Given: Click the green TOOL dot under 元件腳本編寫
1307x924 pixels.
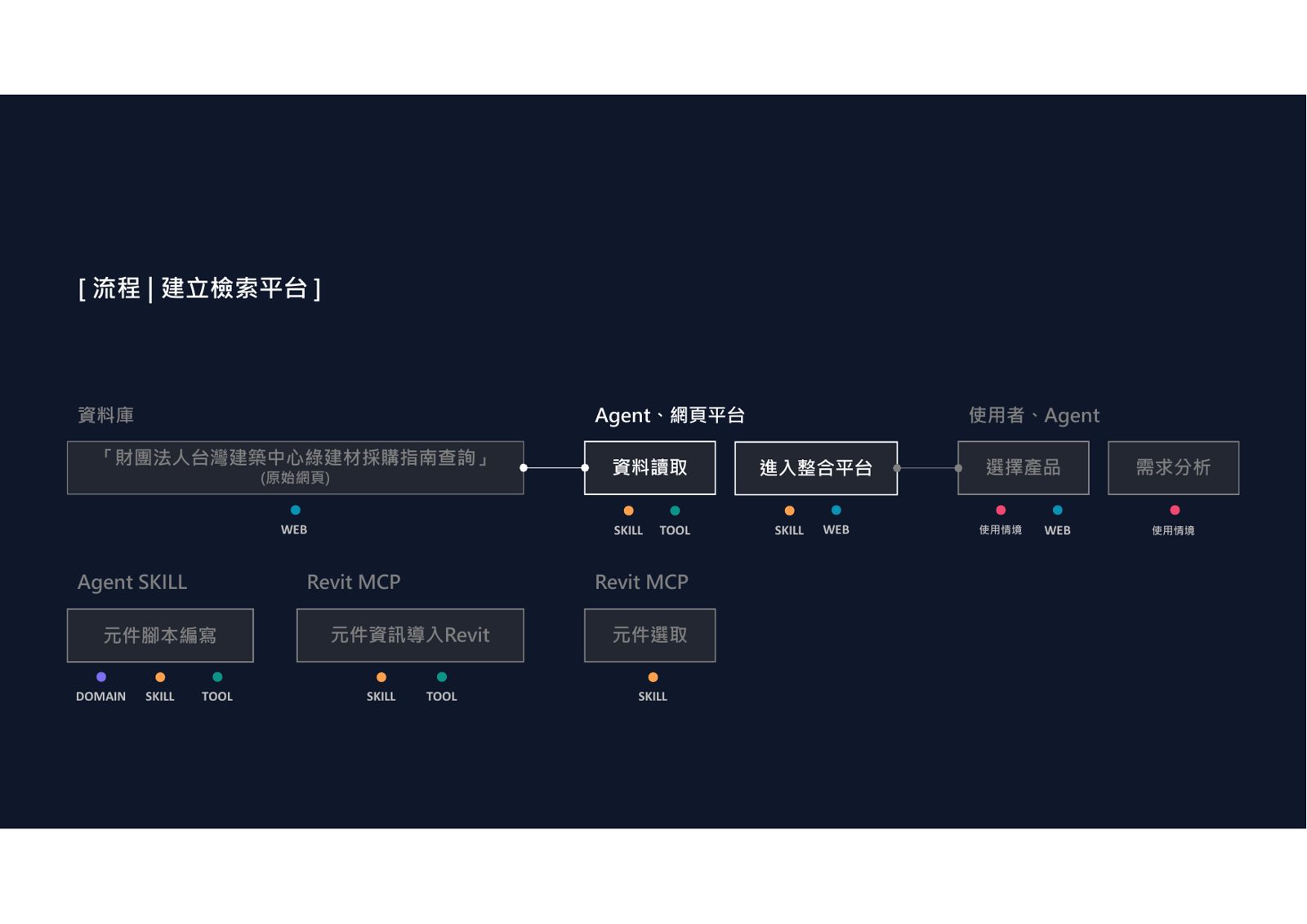Looking at the screenshot, I should pyautogui.click(x=217, y=676).
